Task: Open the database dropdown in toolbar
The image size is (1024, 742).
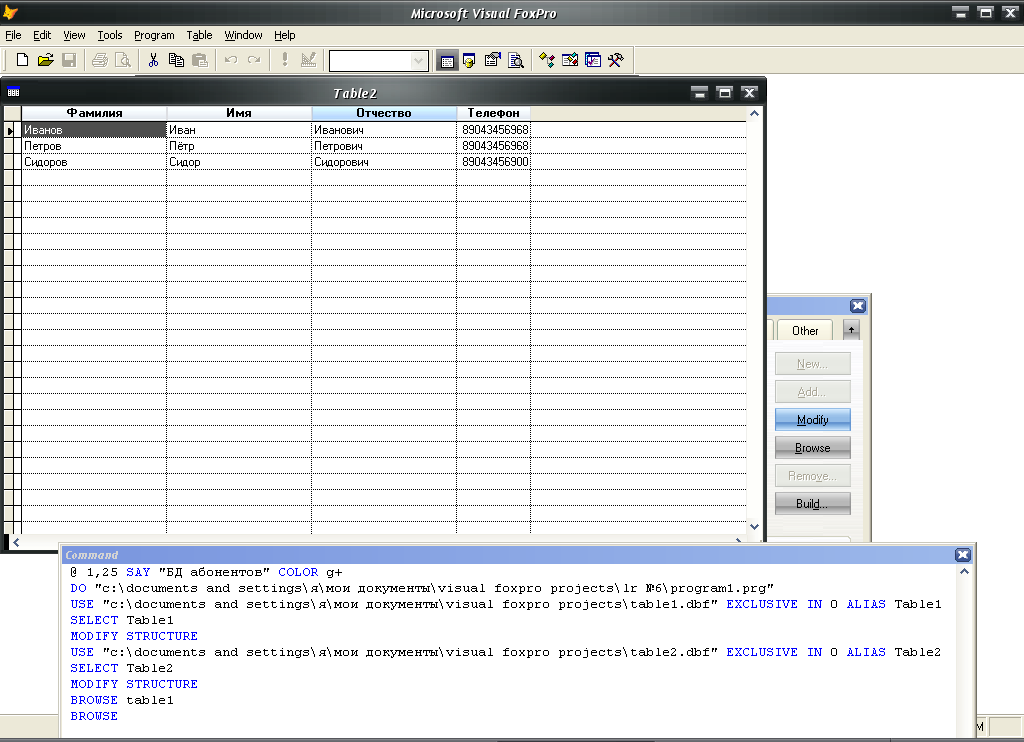Action: 418,61
